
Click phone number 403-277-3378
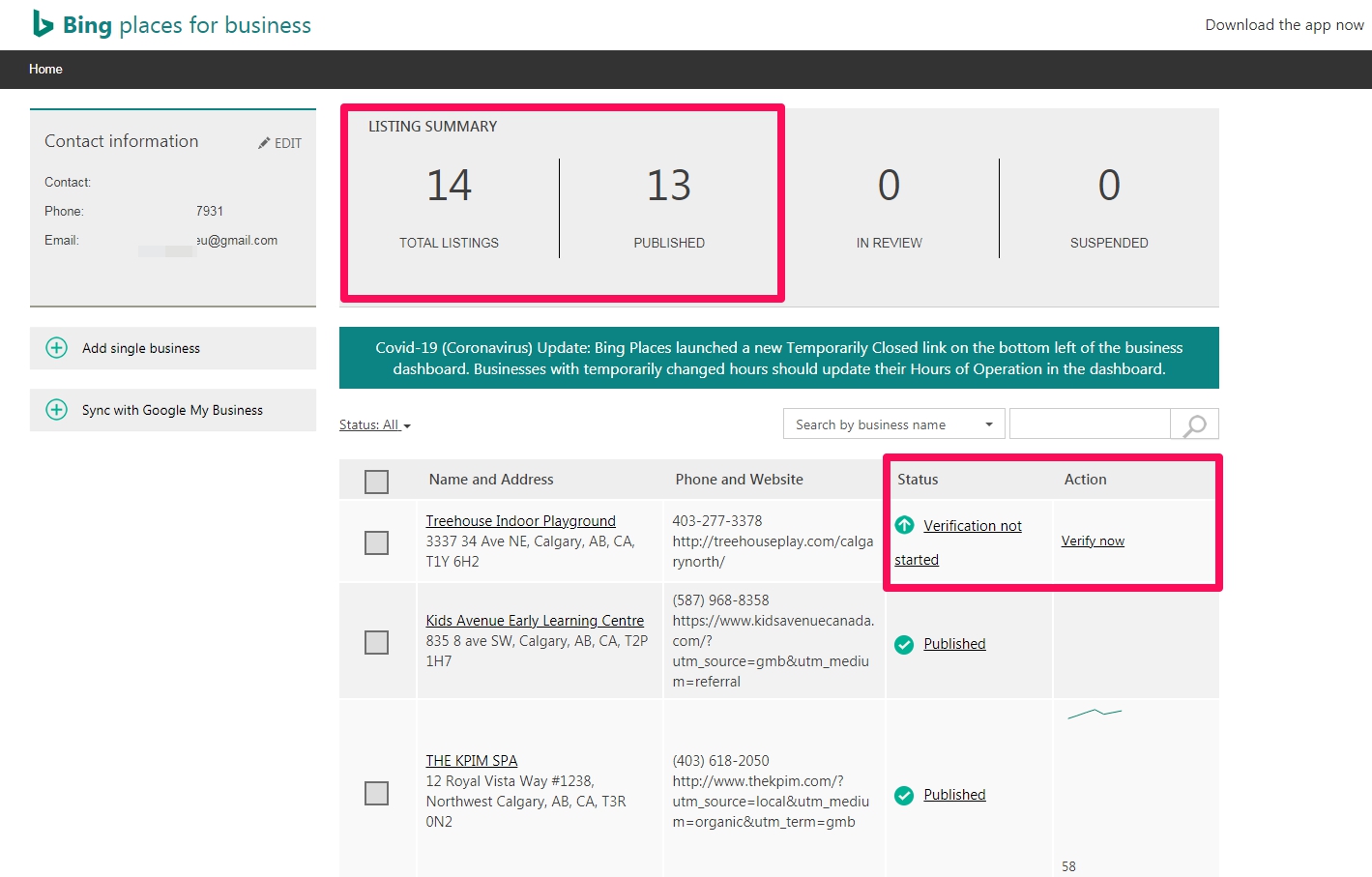point(717,521)
